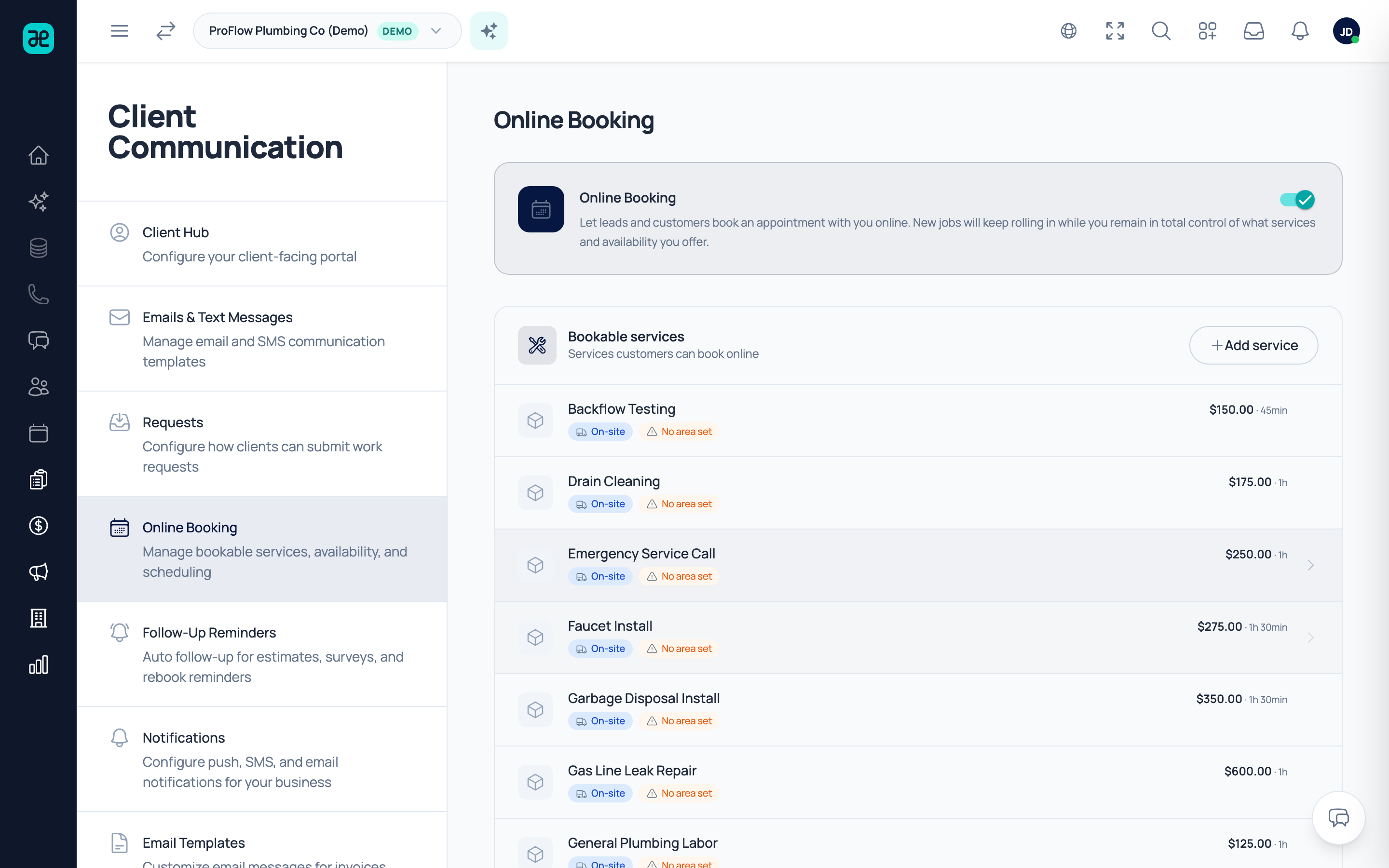
Task: Select Online Booking in settings list
Action: tap(262, 549)
